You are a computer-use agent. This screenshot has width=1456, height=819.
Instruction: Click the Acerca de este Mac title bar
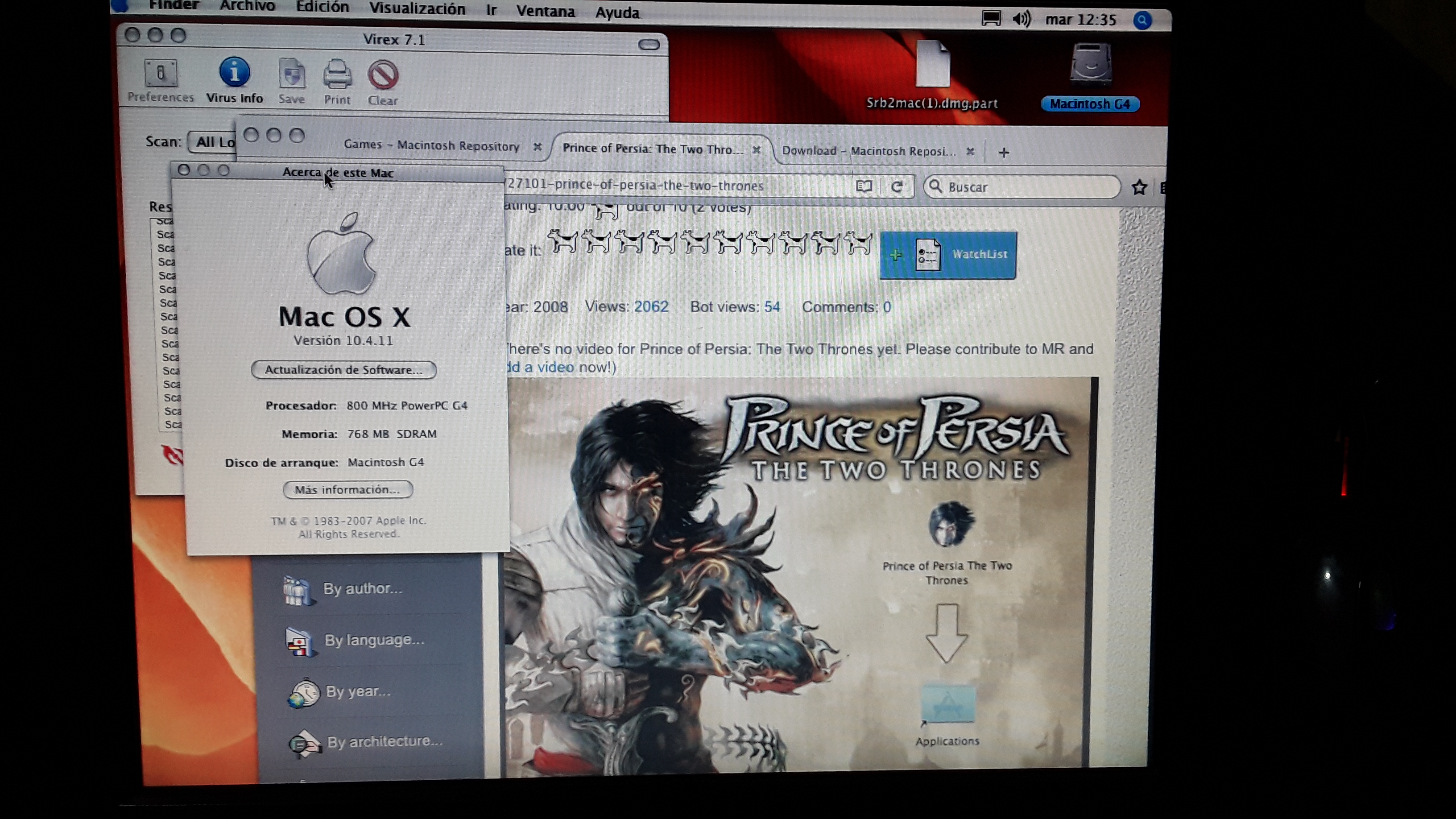pyautogui.click(x=338, y=172)
